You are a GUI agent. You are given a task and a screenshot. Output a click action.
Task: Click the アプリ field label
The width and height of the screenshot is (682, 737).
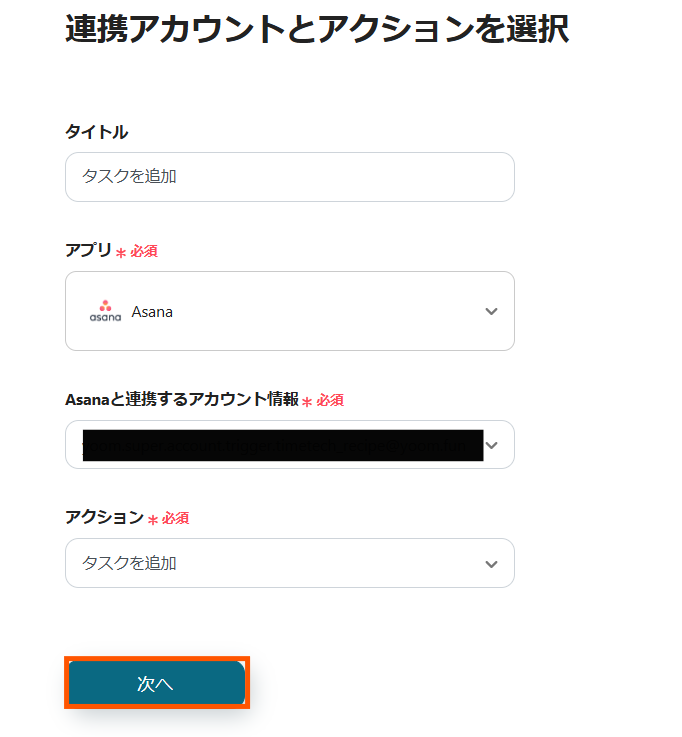point(88,251)
